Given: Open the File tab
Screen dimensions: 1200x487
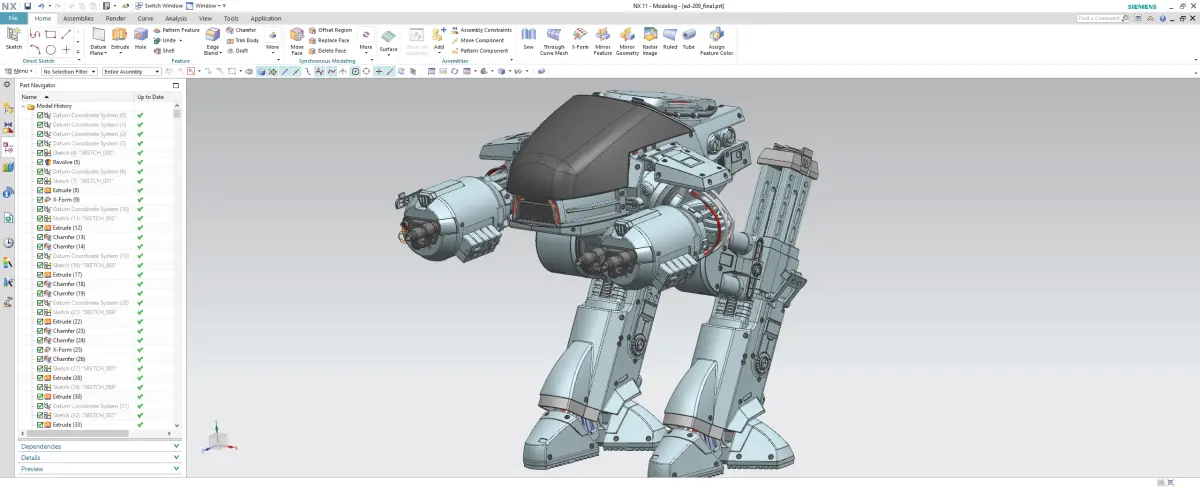Looking at the screenshot, I should [x=14, y=18].
